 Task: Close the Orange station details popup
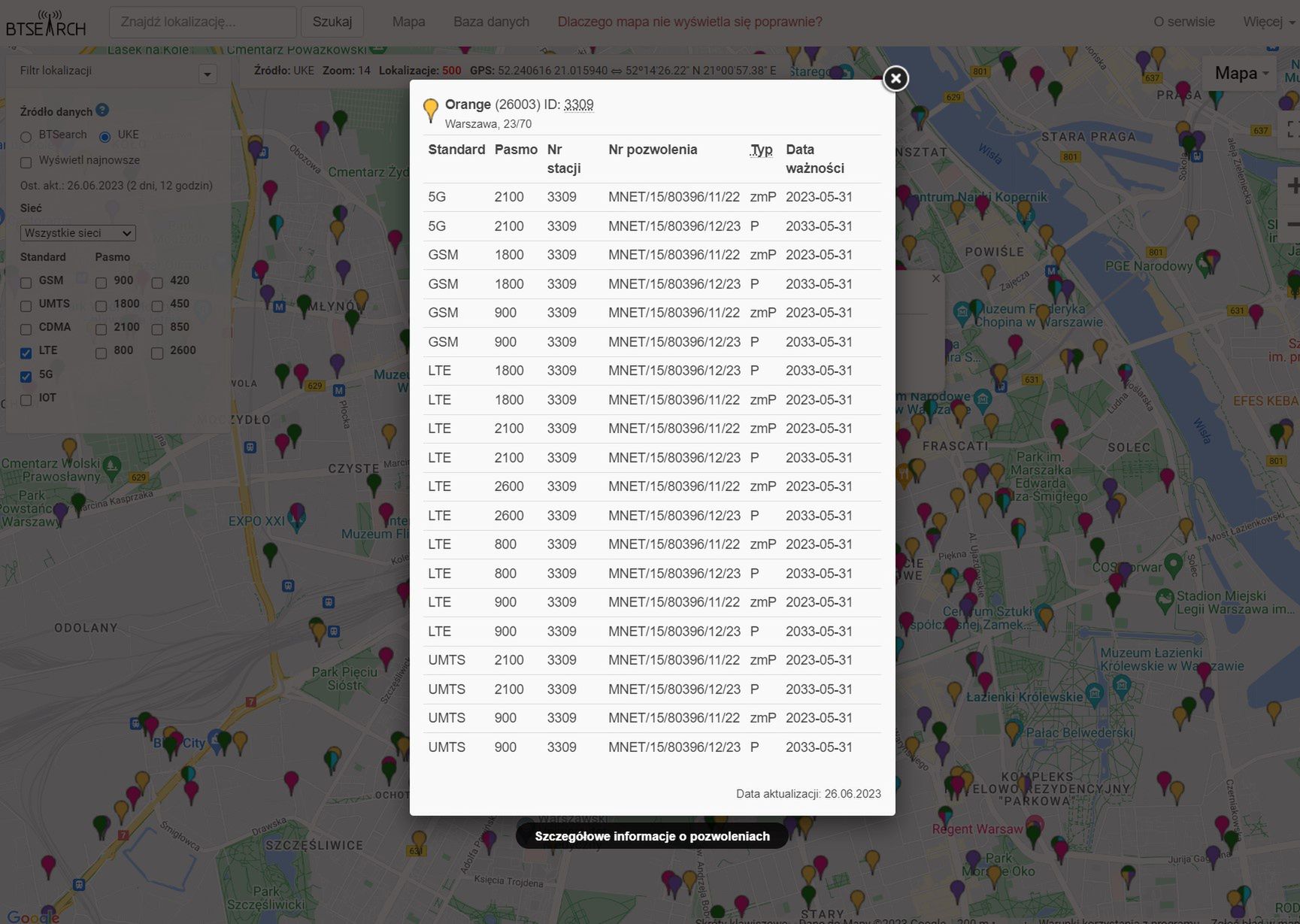point(895,78)
